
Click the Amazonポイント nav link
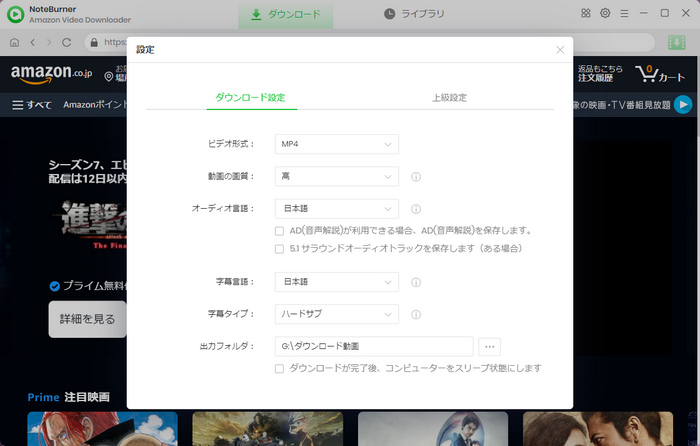point(95,105)
